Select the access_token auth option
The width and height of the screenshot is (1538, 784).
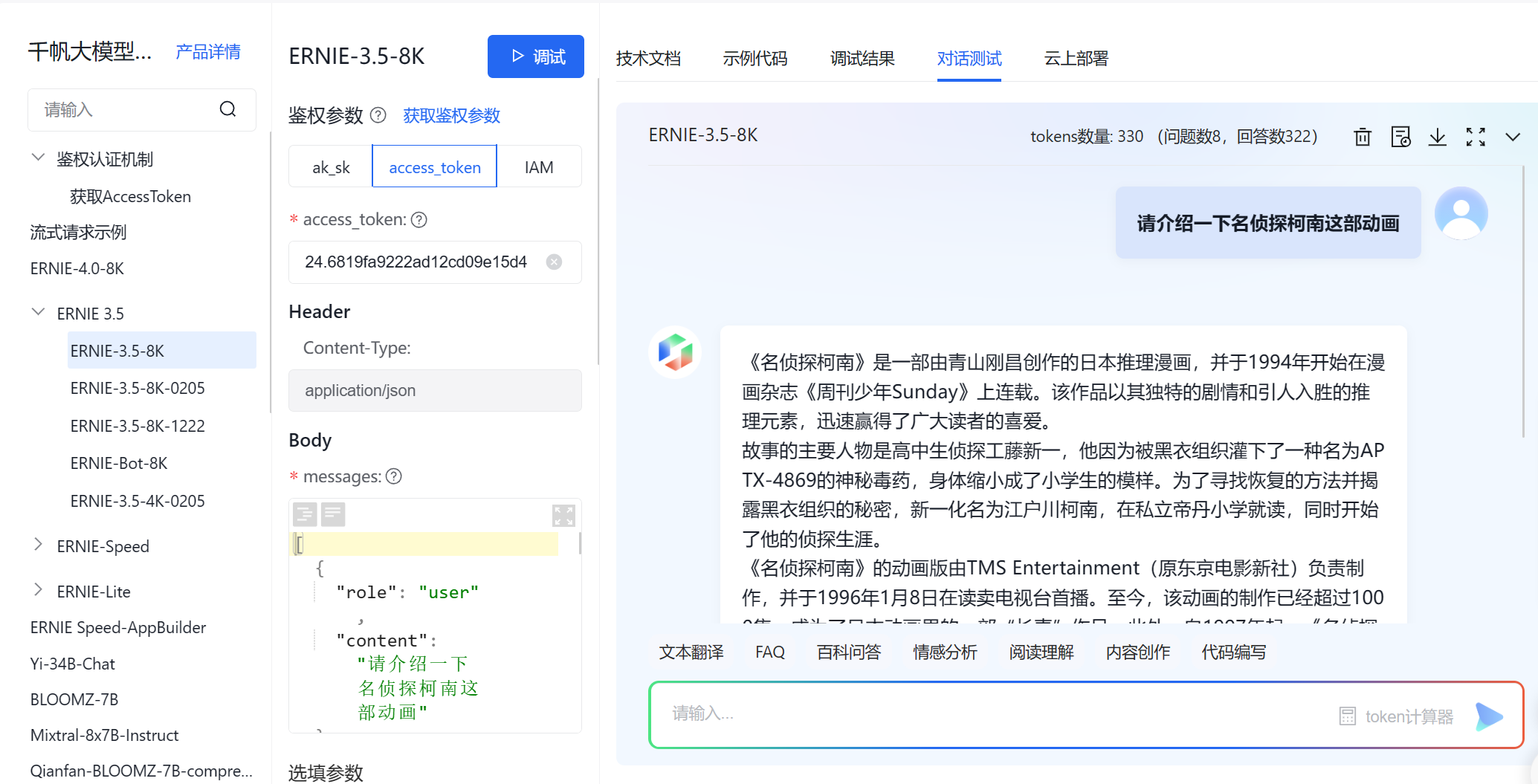[435, 166]
